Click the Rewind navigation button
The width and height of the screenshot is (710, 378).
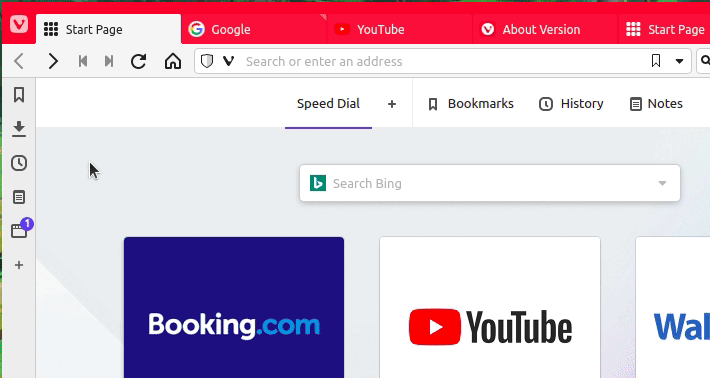pos(82,61)
